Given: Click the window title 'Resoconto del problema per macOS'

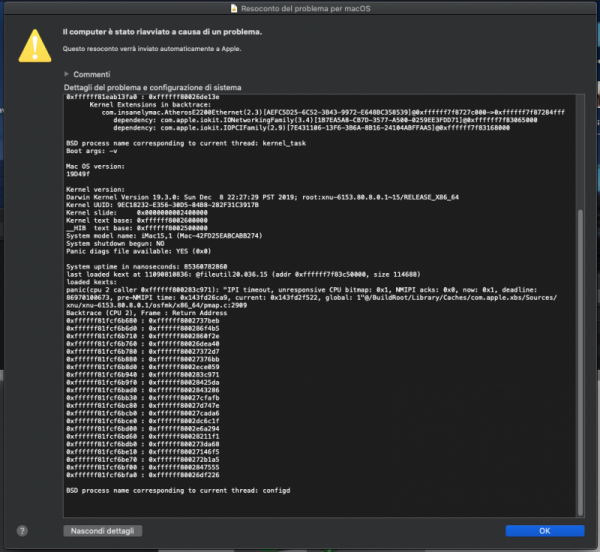Looking at the screenshot, I should (x=306, y=8).
